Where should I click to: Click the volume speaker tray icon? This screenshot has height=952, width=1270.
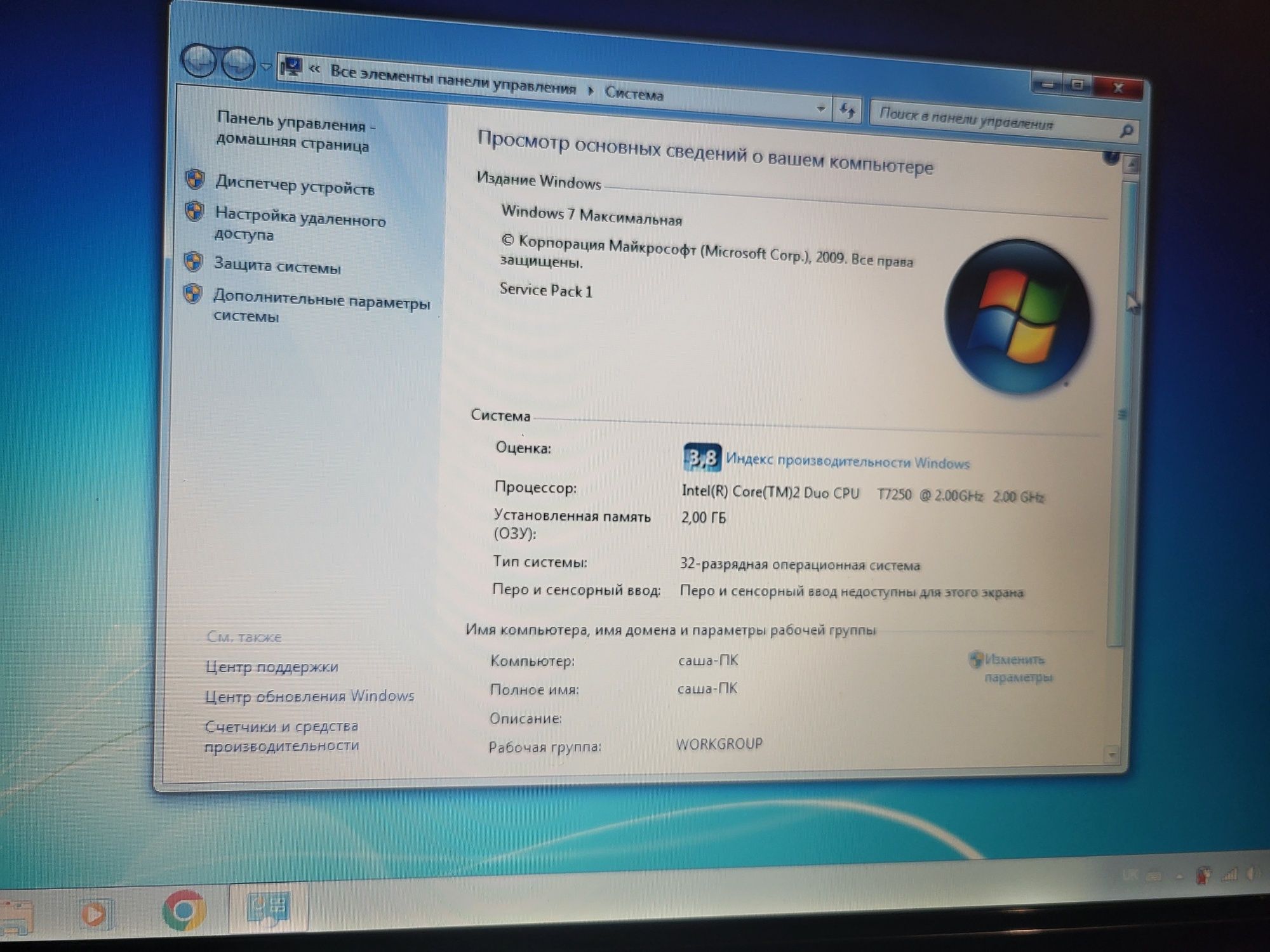1253,874
